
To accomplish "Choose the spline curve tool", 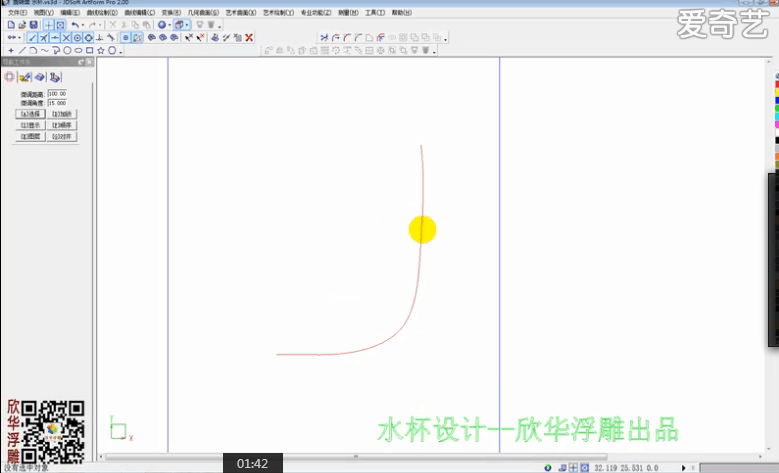I will point(45,50).
